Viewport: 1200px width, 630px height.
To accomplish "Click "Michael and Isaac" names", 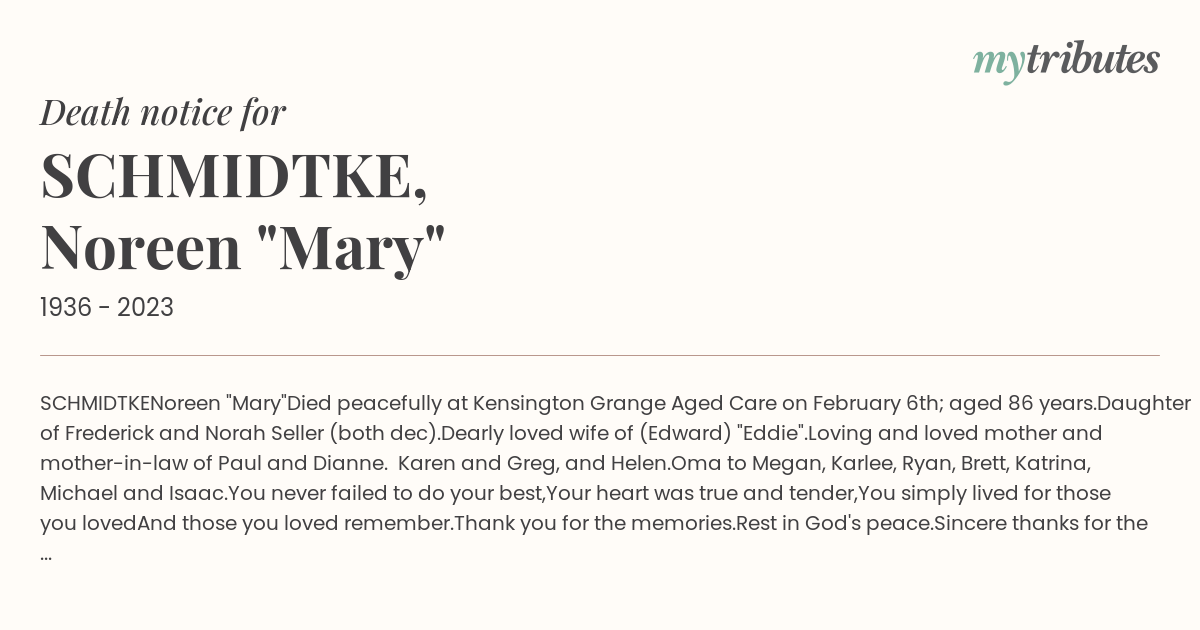I will coord(131,494).
